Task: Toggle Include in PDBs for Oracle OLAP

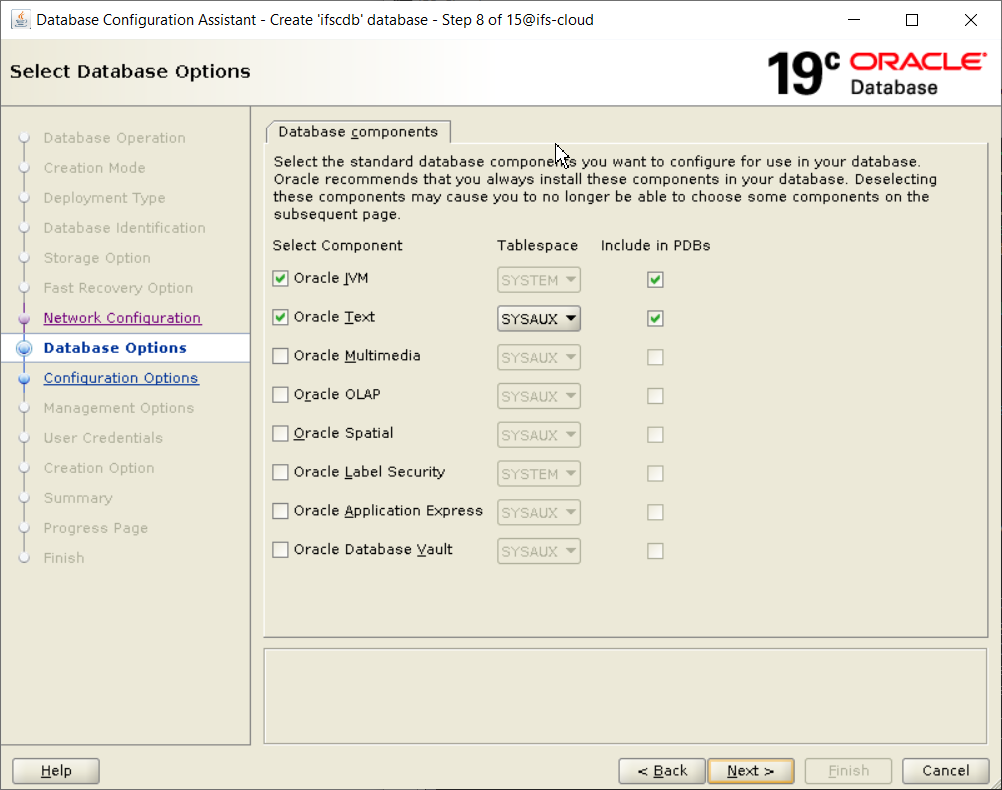Action: [655, 396]
